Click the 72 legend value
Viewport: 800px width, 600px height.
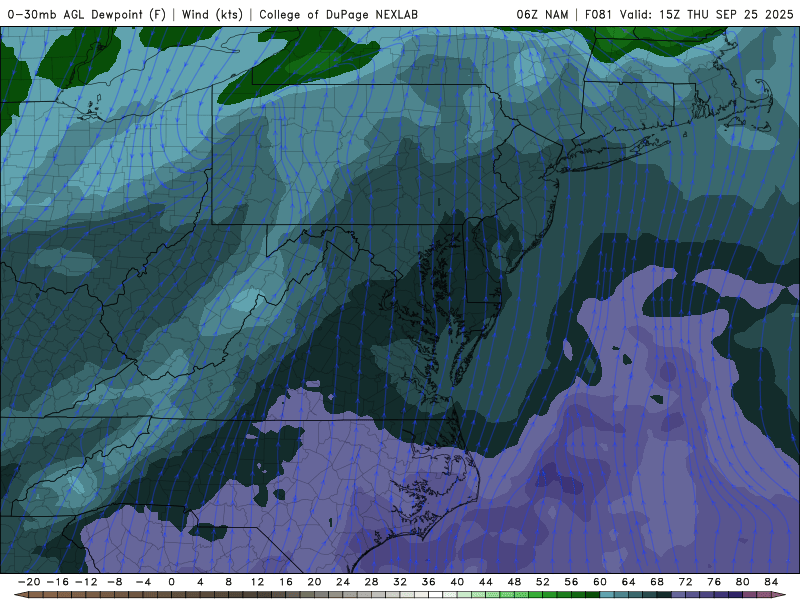[x=686, y=582]
